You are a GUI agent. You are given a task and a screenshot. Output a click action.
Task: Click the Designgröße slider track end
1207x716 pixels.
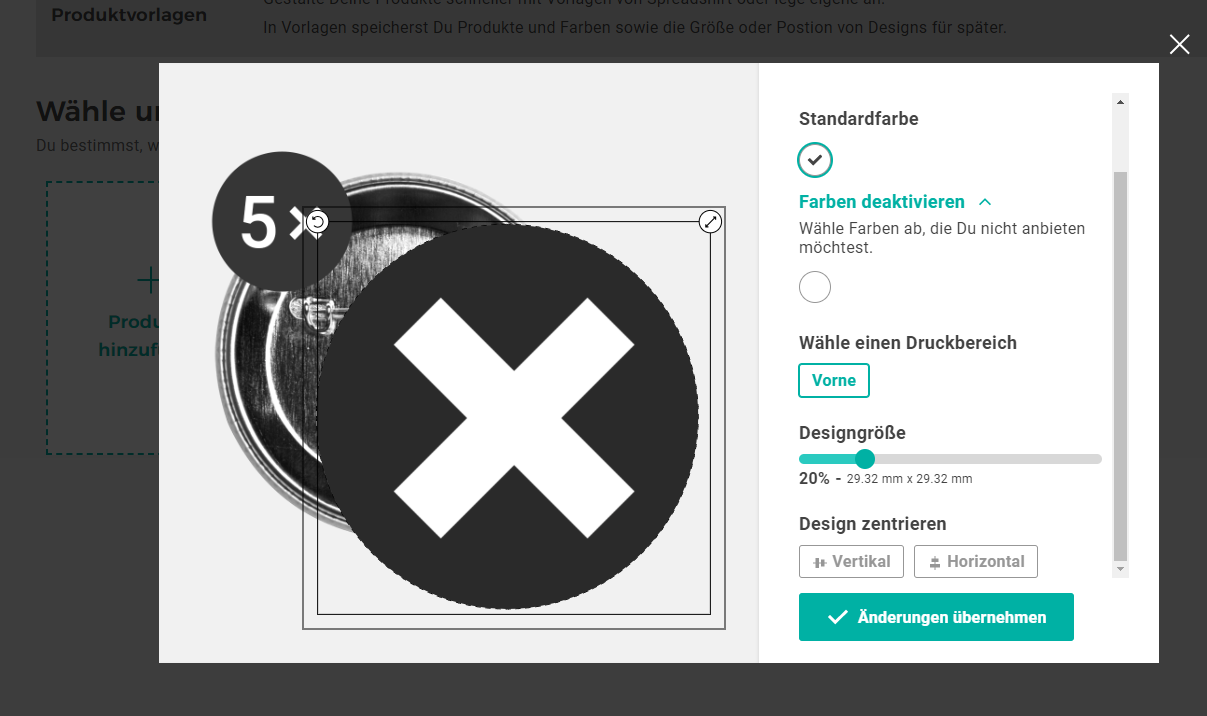(1098, 459)
